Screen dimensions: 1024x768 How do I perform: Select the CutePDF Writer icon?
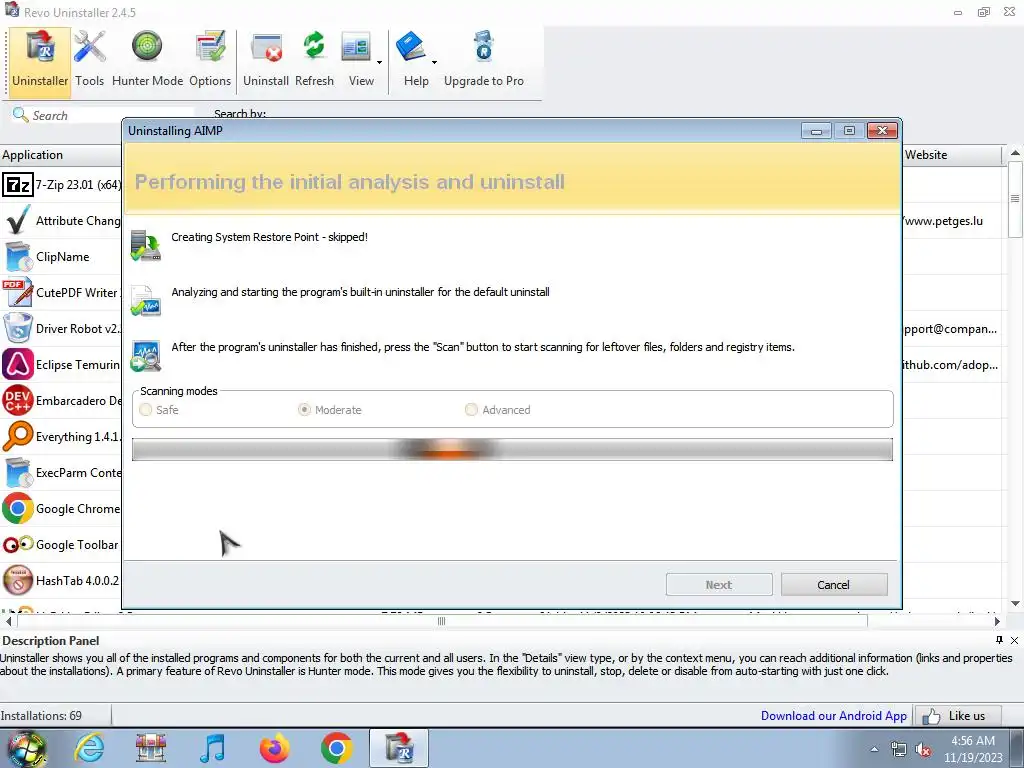pos(18,293)
